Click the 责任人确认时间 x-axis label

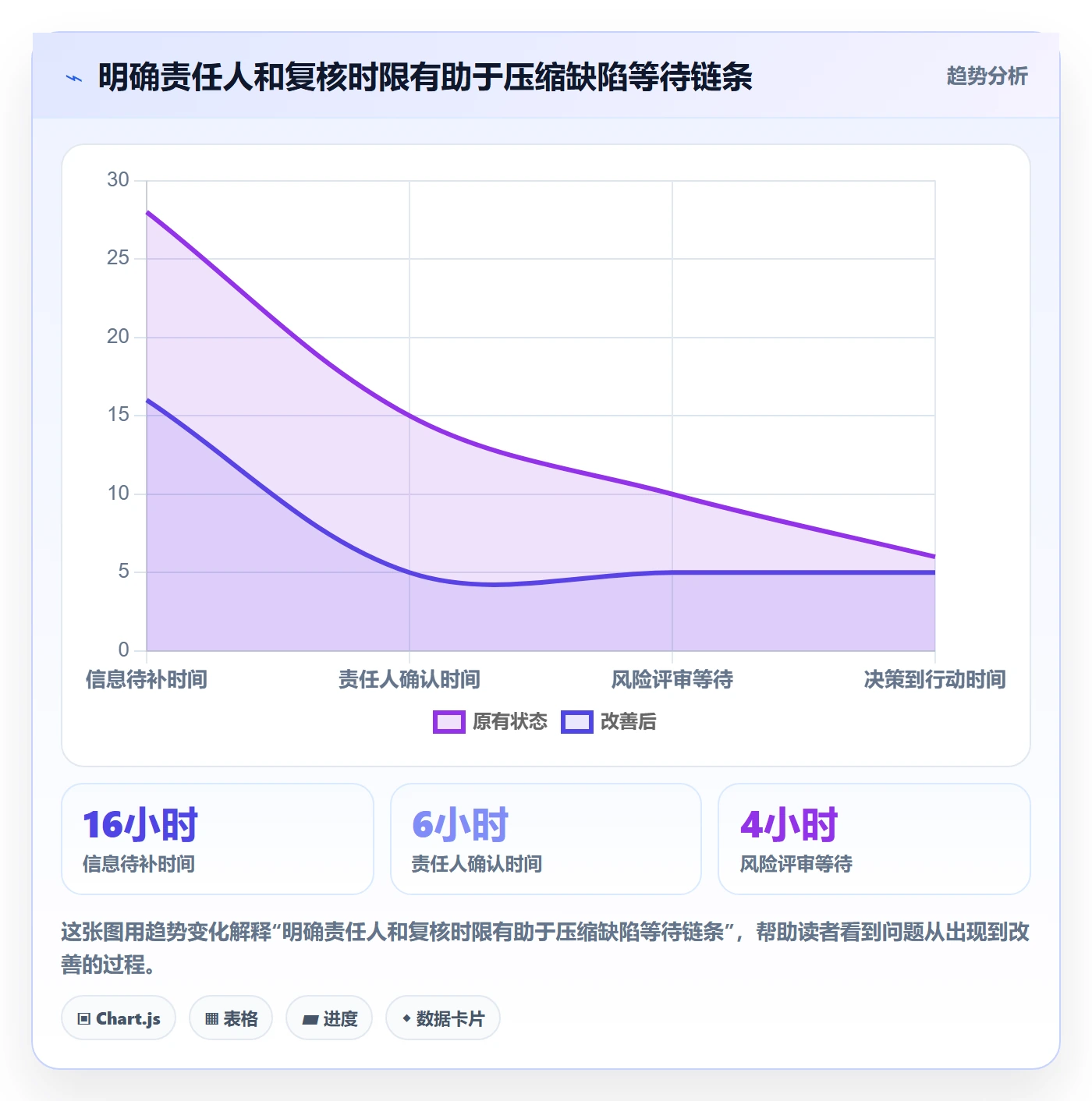pyautogui.click(x=409, y=680)
